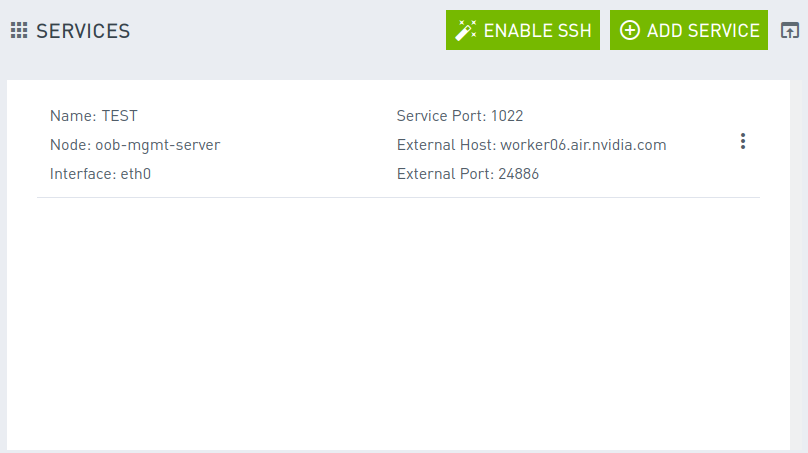Click the Service Port label
The height and width of the screenshot is (453, 808).
point(441,116)
